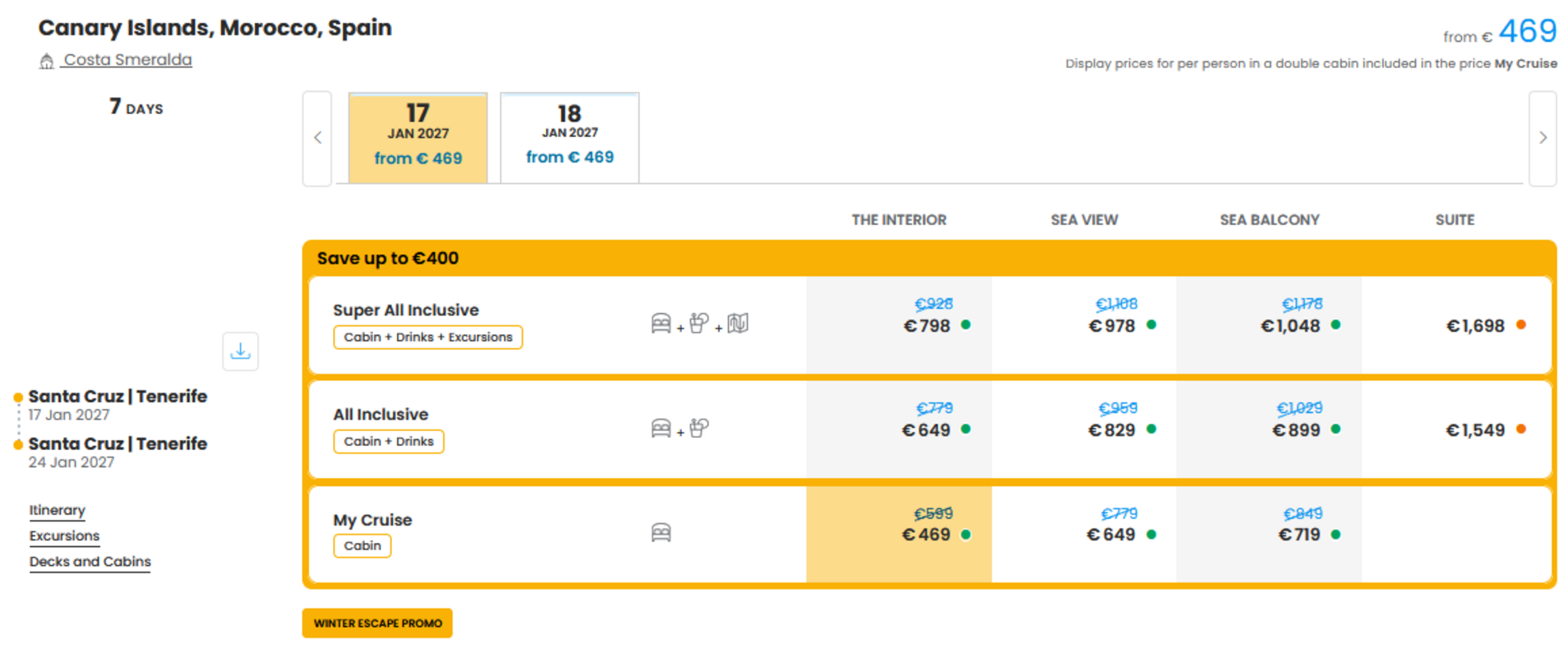Screen dimensions: 1568x657
Task: Open the Costa Smeralda ship link
Action: coord(128,60)
